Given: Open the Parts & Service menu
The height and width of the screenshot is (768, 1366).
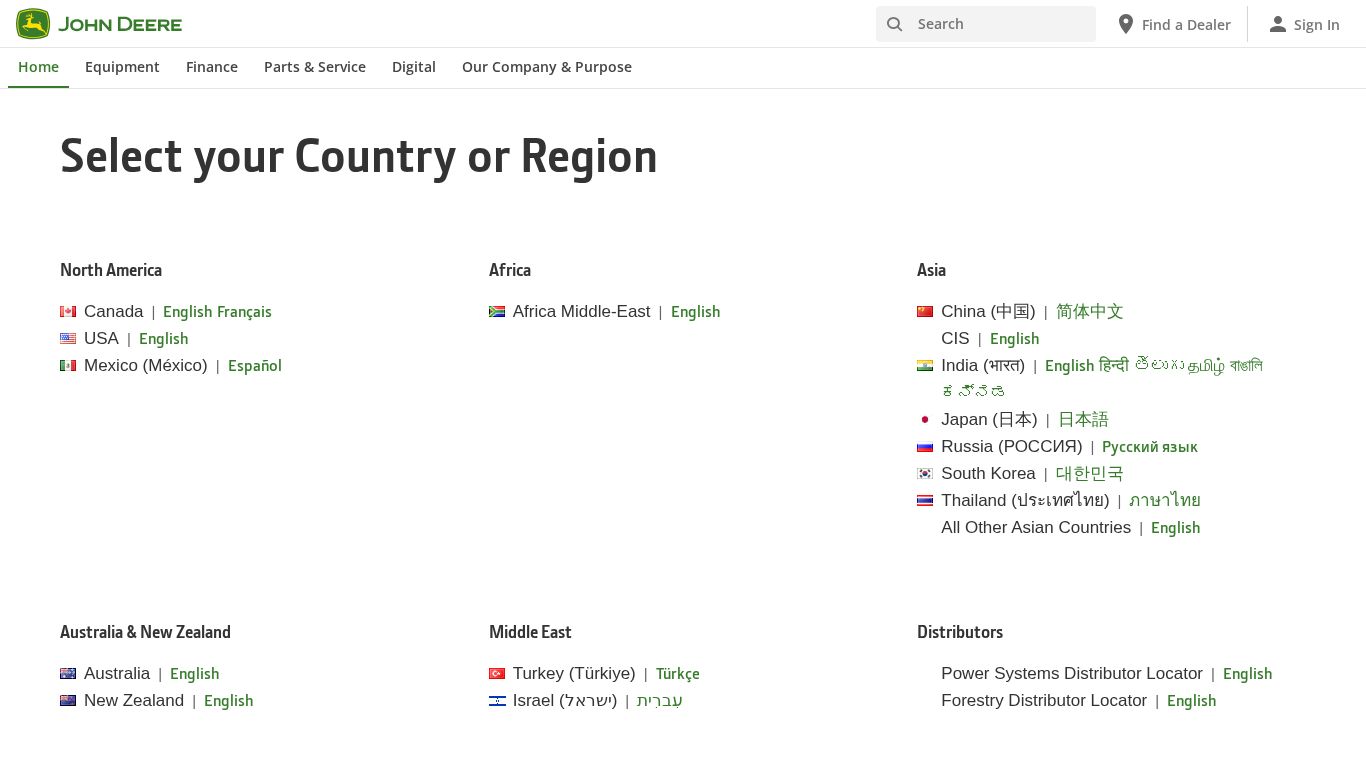Looking at the screenshot, I should (x=315, y=67).
